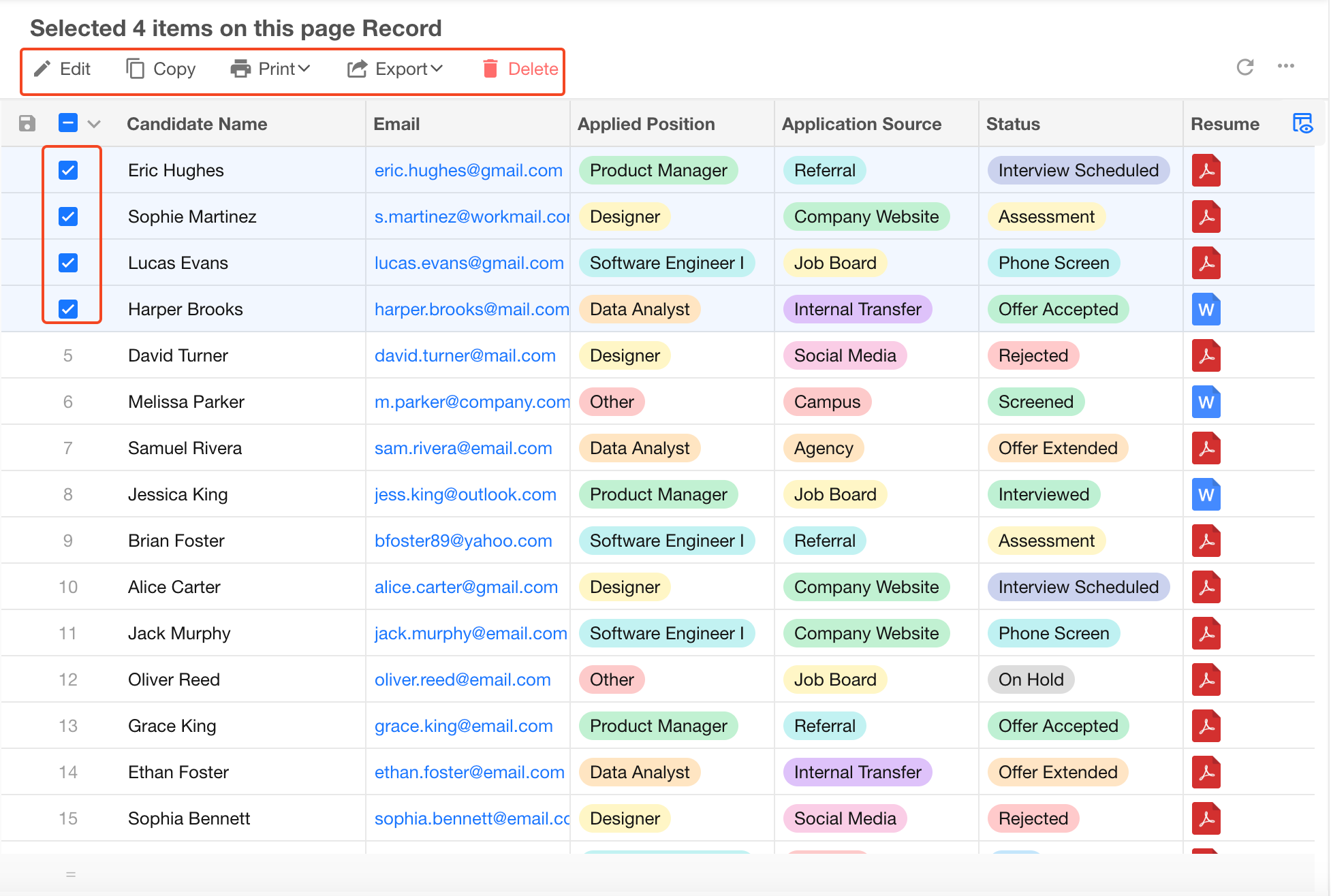Open the column display settings icon
The image size is (1331, 896).
point(1302,123)
